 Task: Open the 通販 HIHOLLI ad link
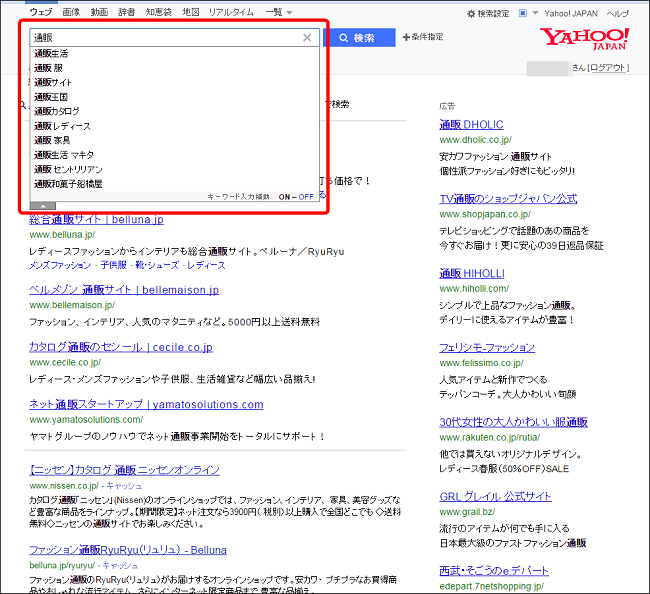[x=472, y=274]
